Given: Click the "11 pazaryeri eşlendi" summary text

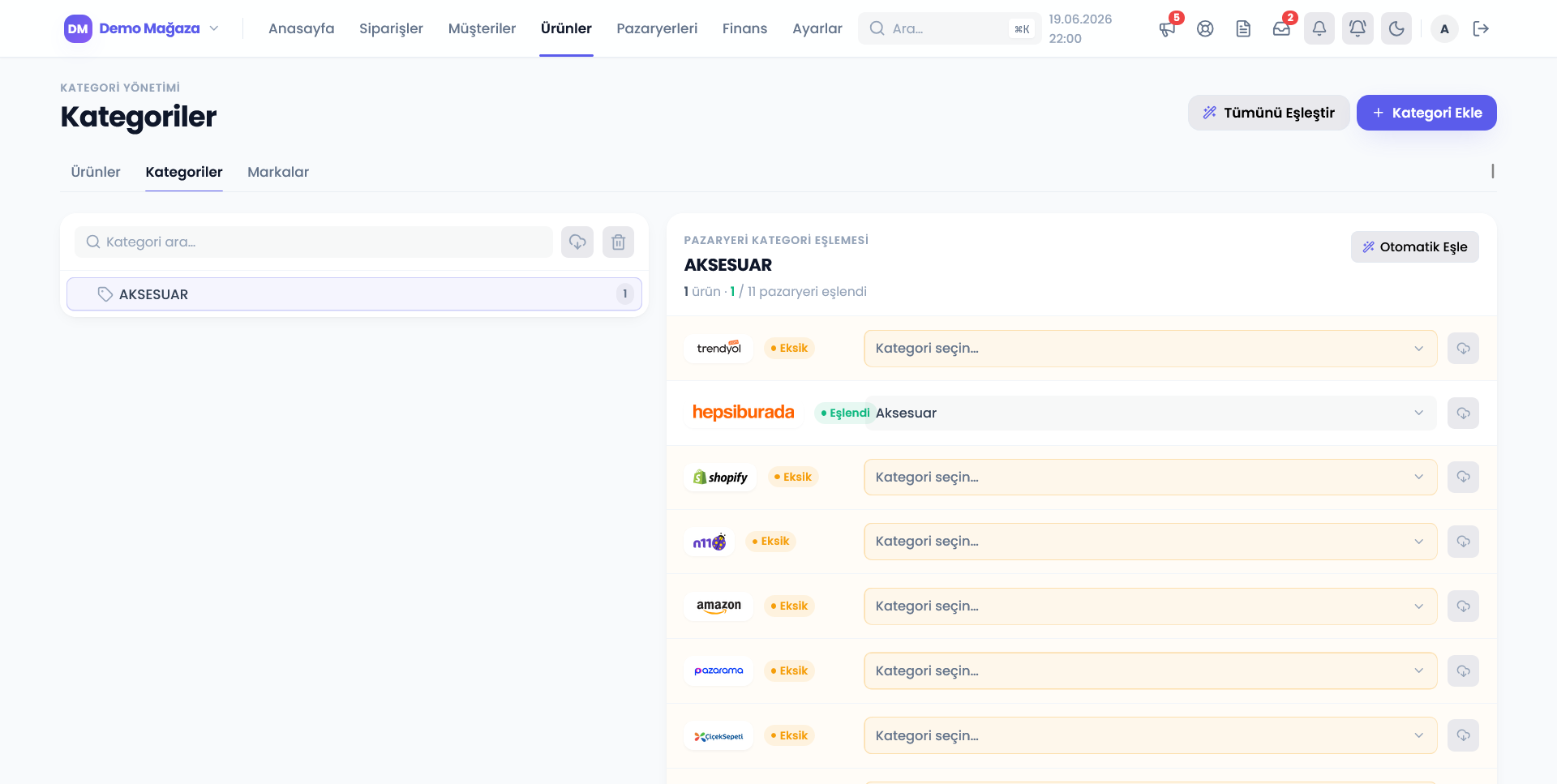Looking at the screenshot, I should 807,292.
